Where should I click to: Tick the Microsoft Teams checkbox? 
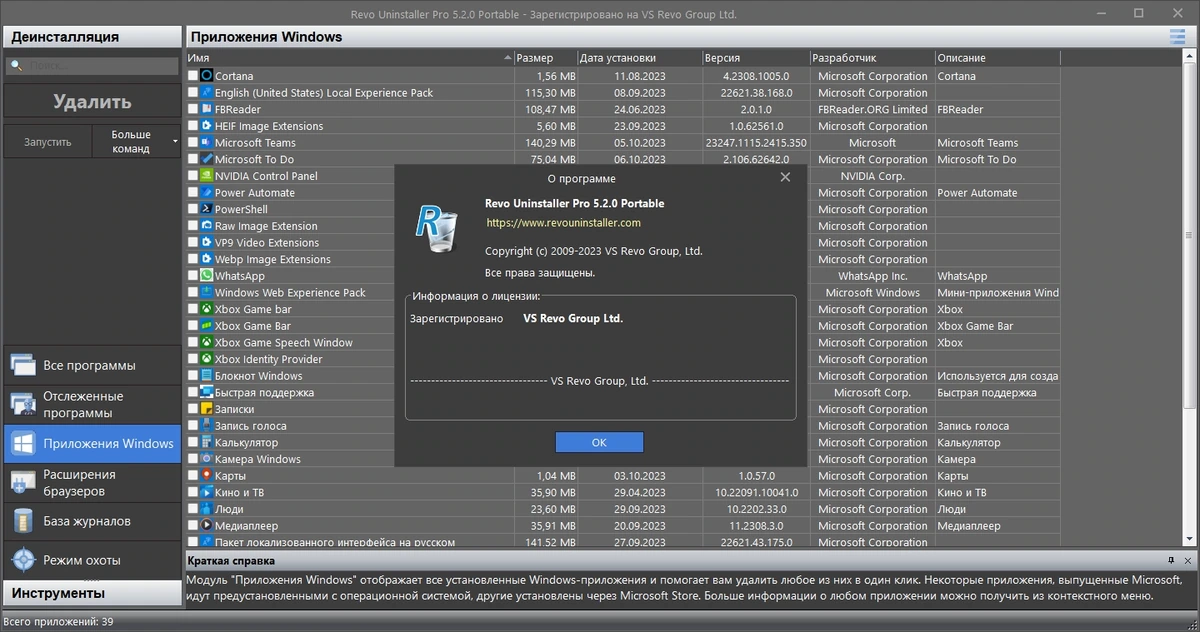tap(193, 143)
